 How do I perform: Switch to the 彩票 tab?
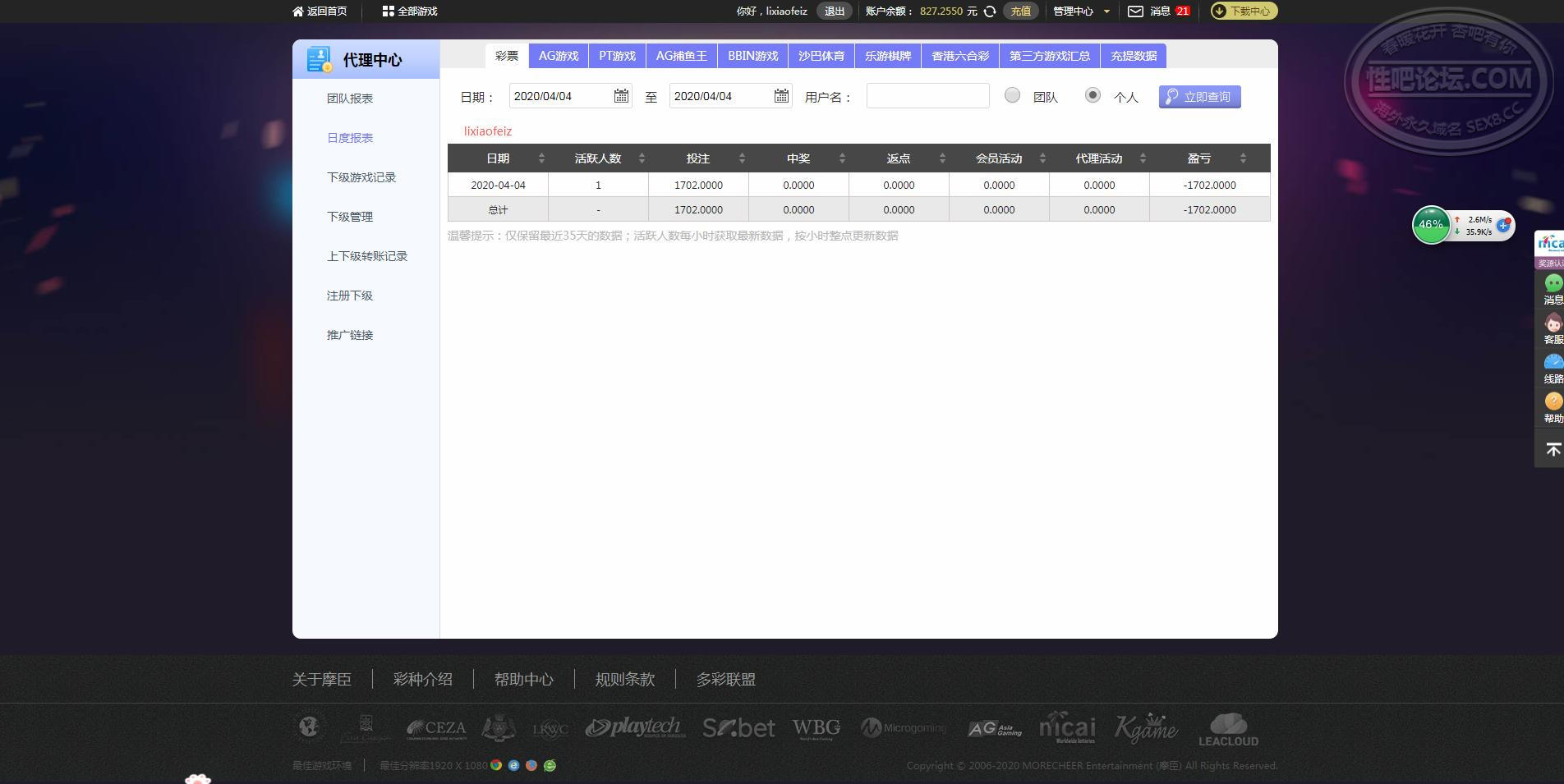click(x=507, y=56)
